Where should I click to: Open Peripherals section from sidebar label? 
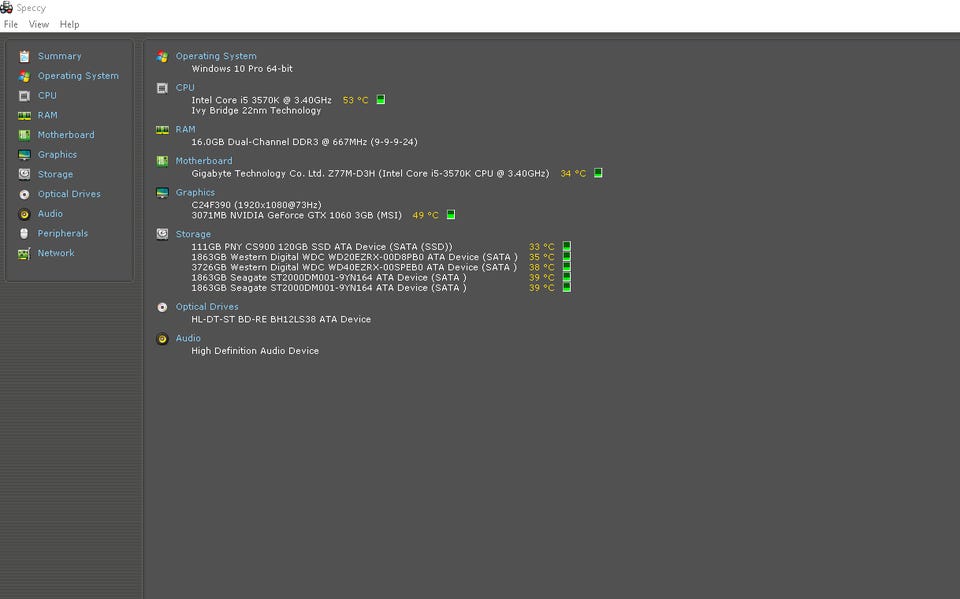pos(62,233)
